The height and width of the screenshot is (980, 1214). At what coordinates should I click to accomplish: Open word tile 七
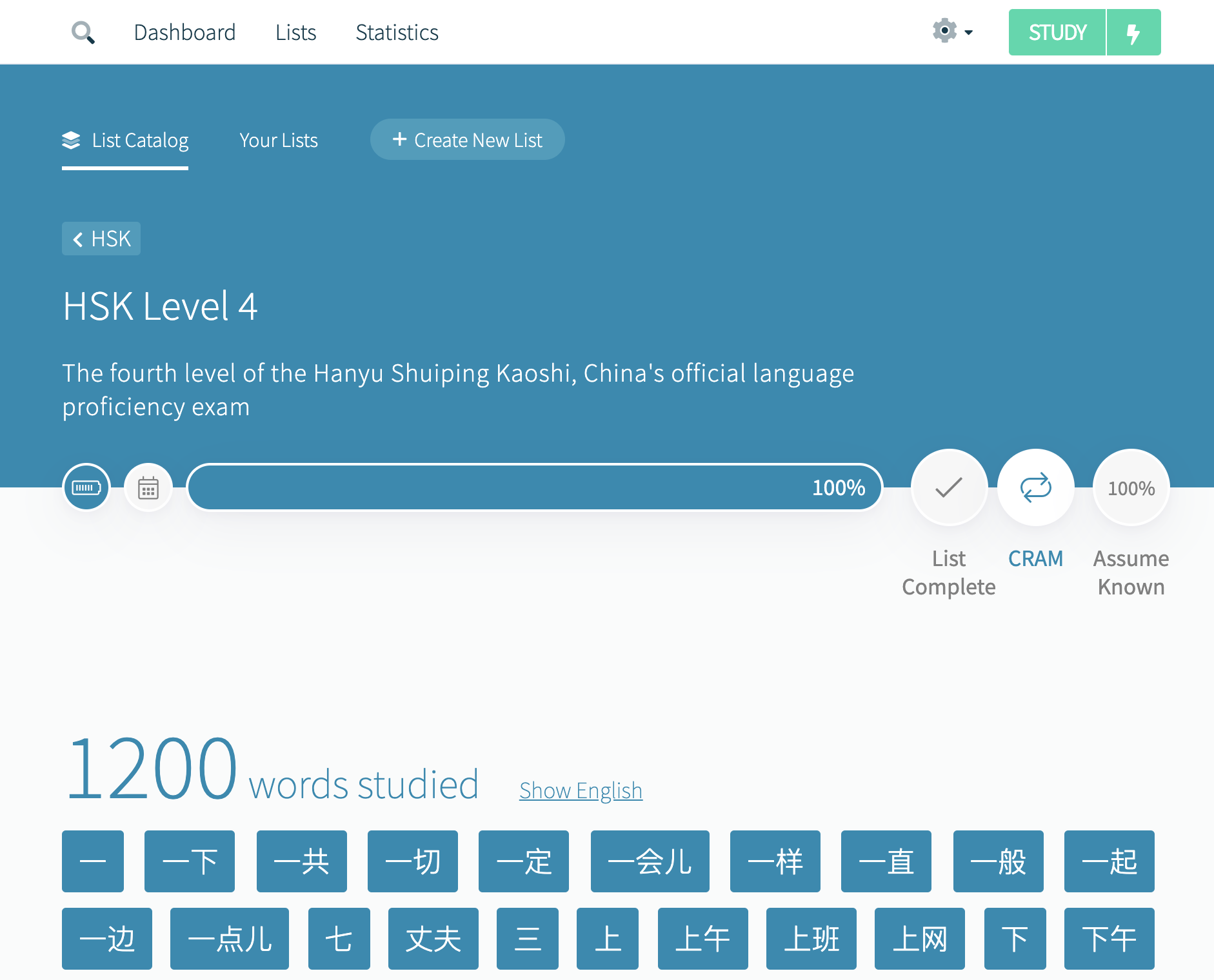[339, 939]
